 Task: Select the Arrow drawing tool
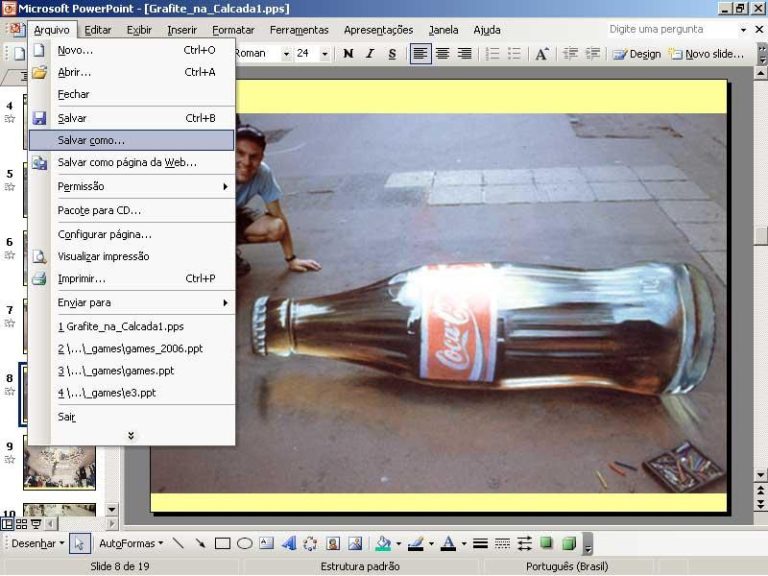pyautogui.click(x=200, y=544)
